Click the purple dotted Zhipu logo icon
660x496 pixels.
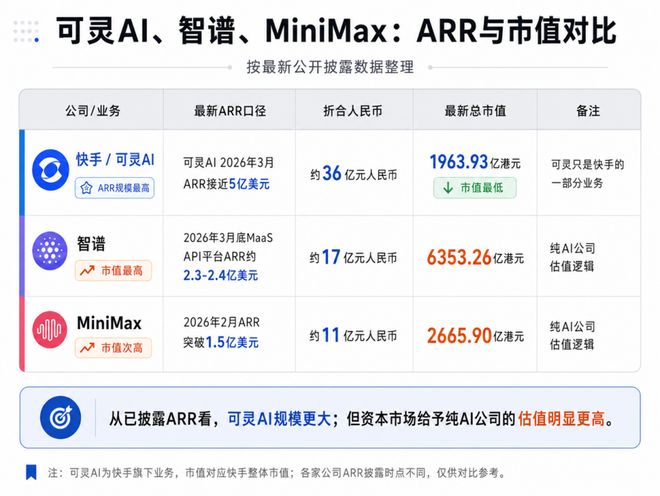click(x=50, y=251)
